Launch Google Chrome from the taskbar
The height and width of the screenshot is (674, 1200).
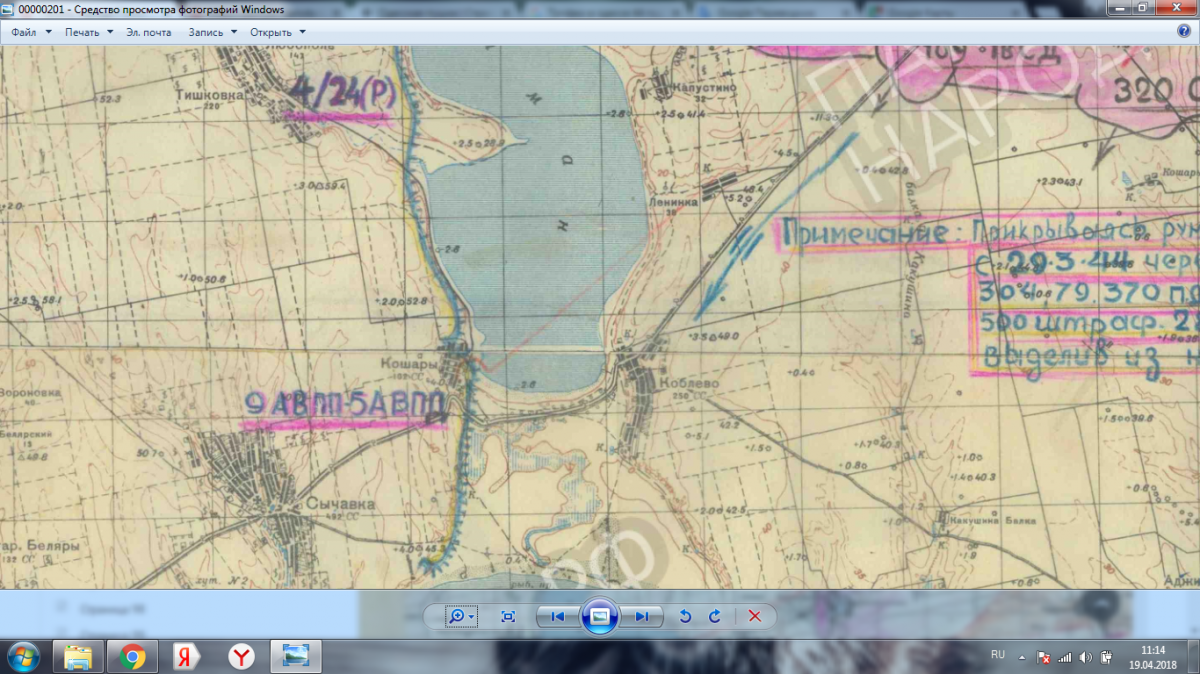click(x=132, y=657)
